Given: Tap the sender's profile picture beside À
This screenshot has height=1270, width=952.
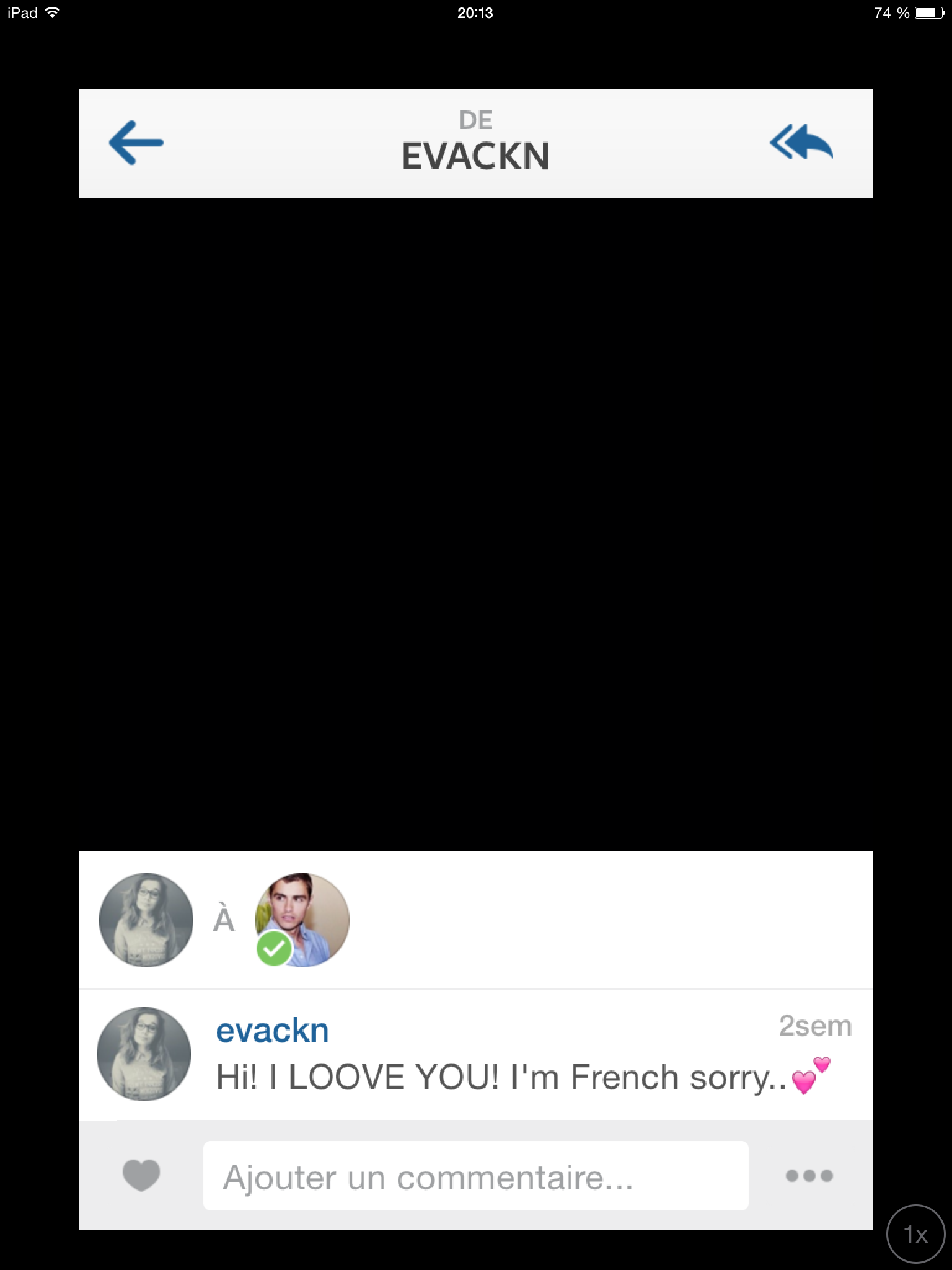Looking at the screenshot, I should pos(146,920).
